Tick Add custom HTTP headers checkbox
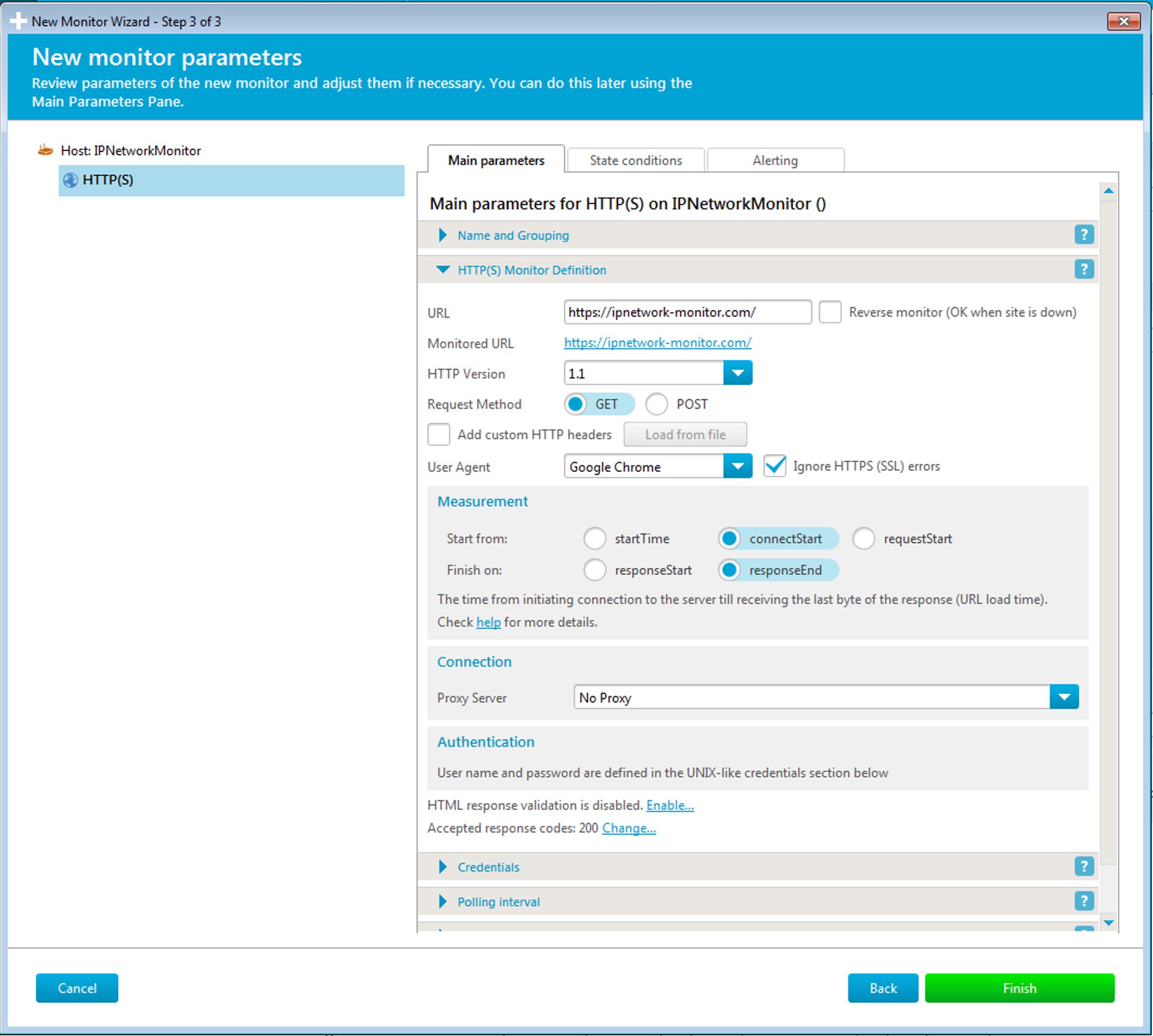This screenshot has height=1036, width=1153. pos(438,434)
